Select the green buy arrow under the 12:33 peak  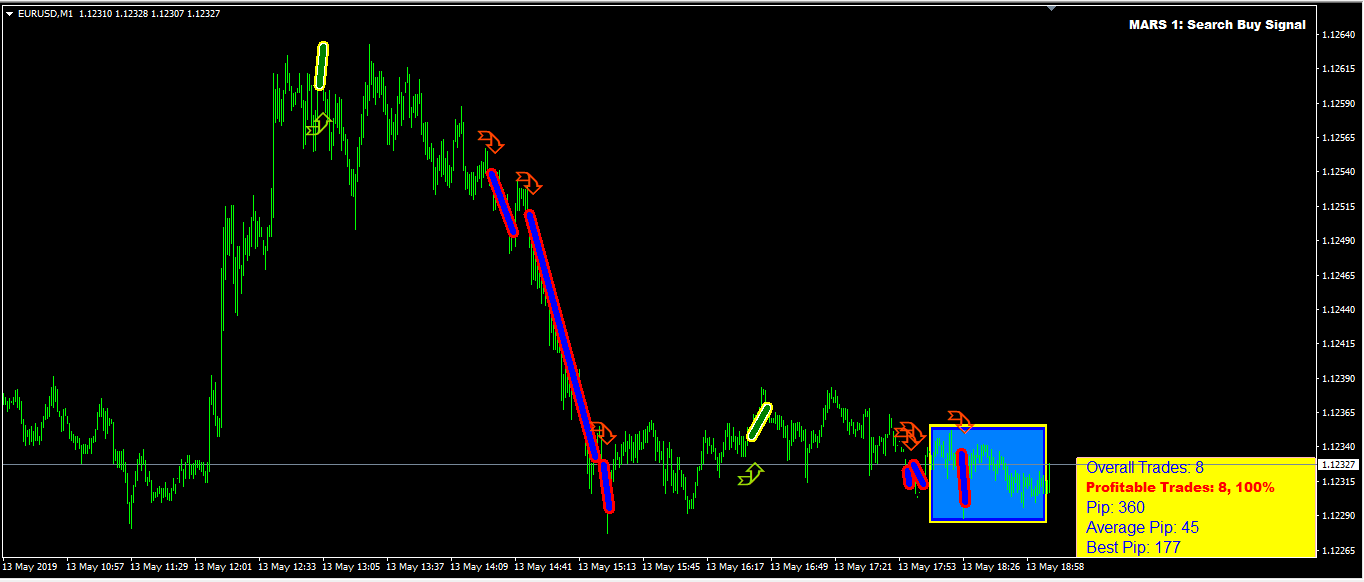click(318, 124)
